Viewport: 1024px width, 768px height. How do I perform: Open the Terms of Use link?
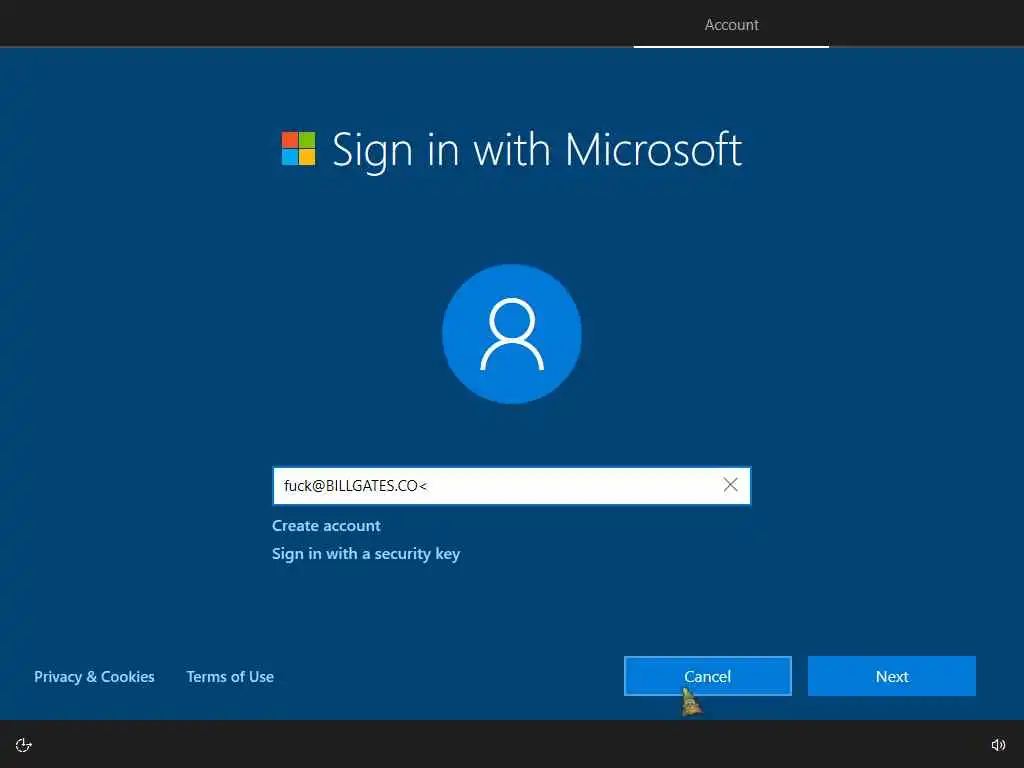(230, 677)
